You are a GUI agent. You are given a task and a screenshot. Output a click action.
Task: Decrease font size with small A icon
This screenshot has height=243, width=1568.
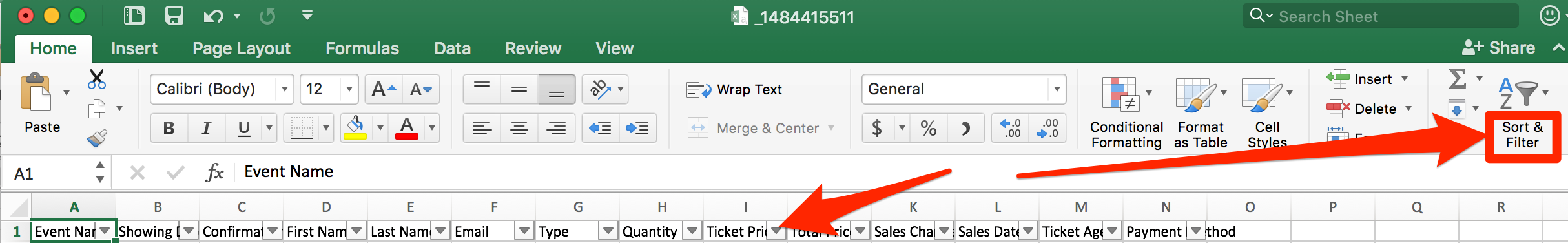click(x=421, y=89)
